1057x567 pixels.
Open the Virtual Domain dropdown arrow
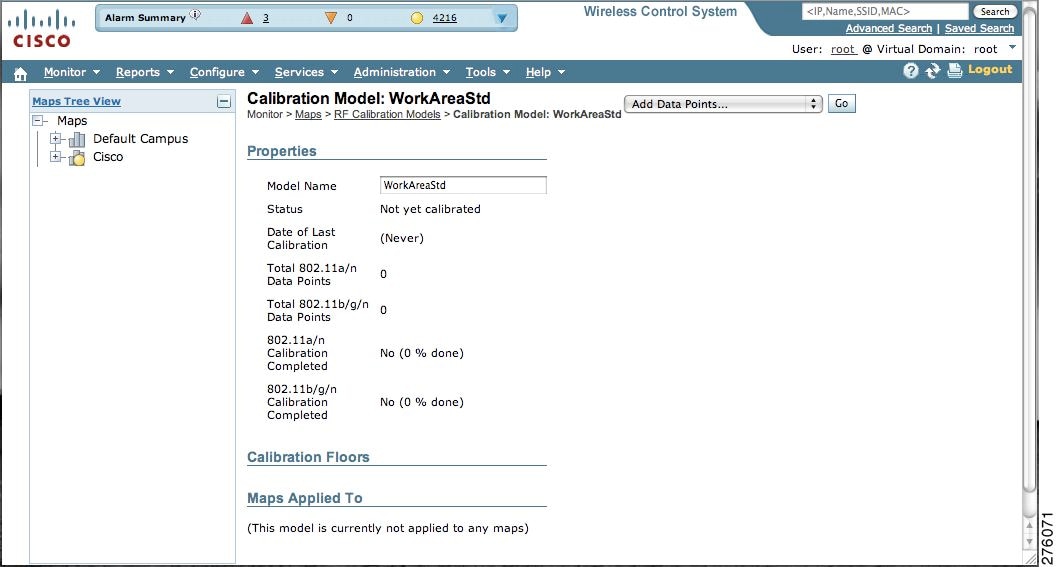pos(1012,47)
